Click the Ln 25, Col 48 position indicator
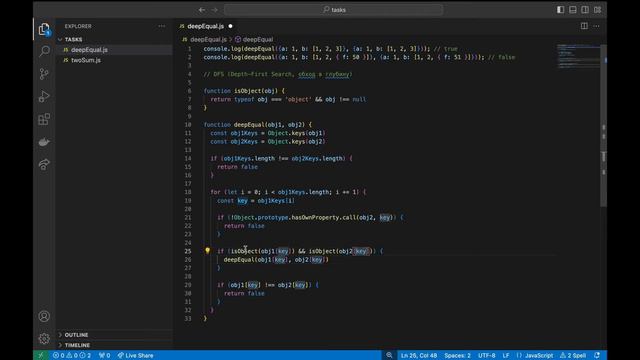Viewport: 640px width, 360px height. point(419,355)
